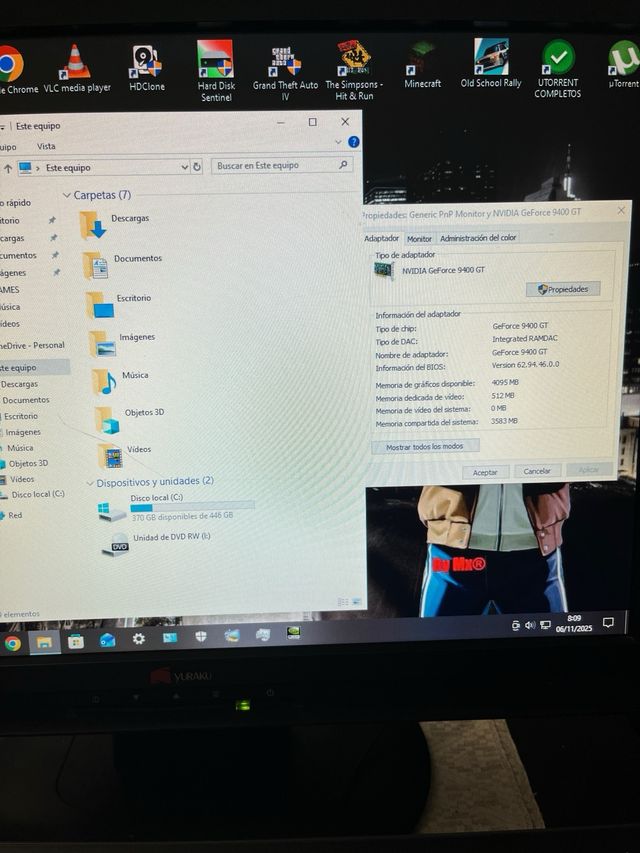
Task: Launch Hard Disk Sentinel desktop icon
Action: [x=216, y=71]
